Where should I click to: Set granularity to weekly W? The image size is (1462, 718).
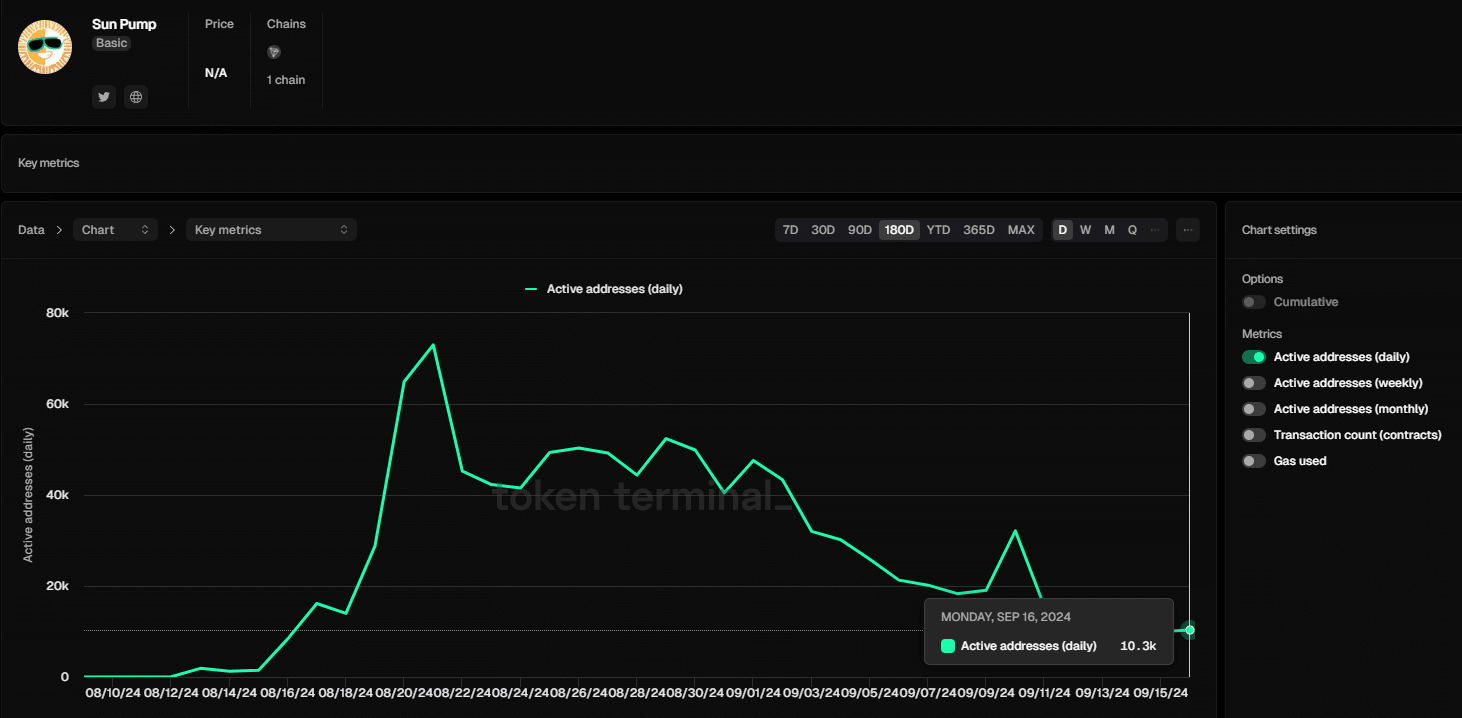pos(1085,230)
